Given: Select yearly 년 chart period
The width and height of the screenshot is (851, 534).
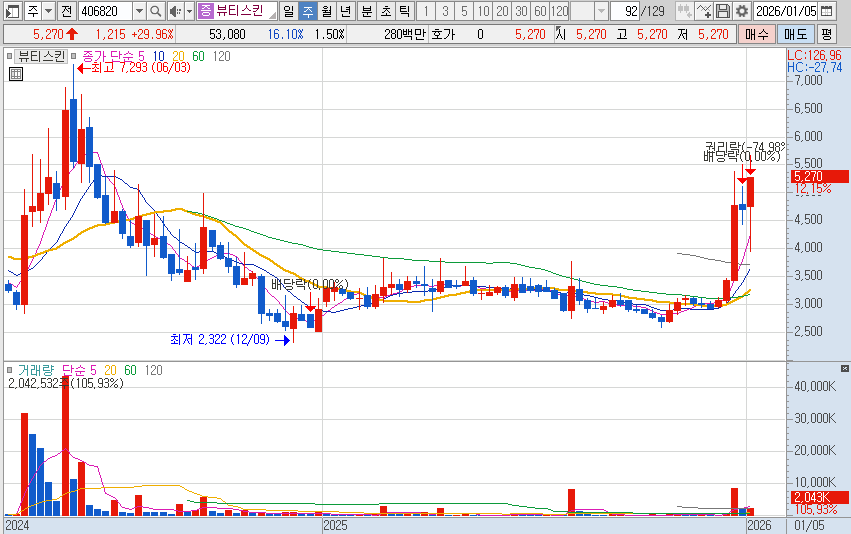Looking at the screenshot, I should 346,11.
